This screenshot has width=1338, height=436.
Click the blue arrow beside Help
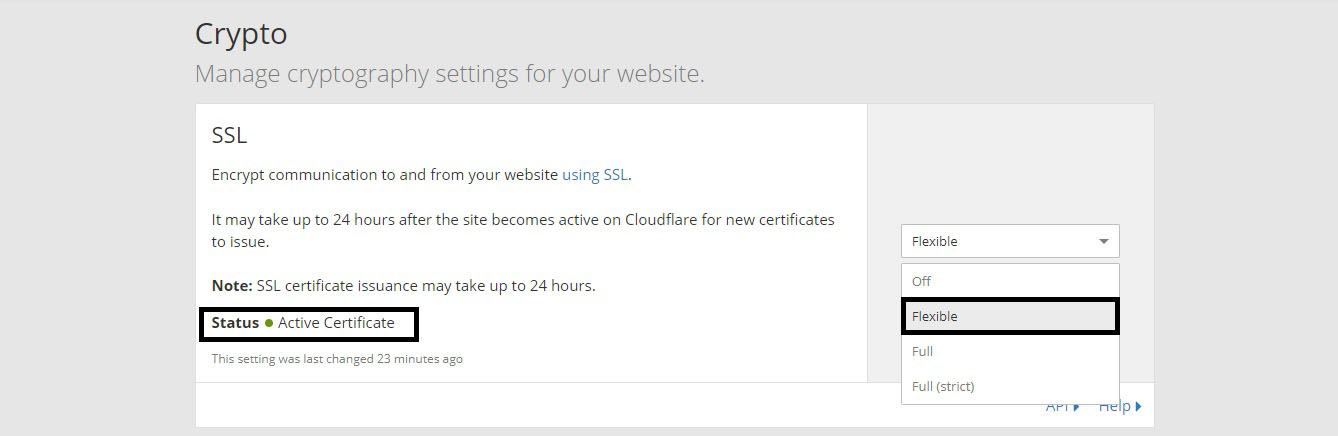click(1138, 406)
